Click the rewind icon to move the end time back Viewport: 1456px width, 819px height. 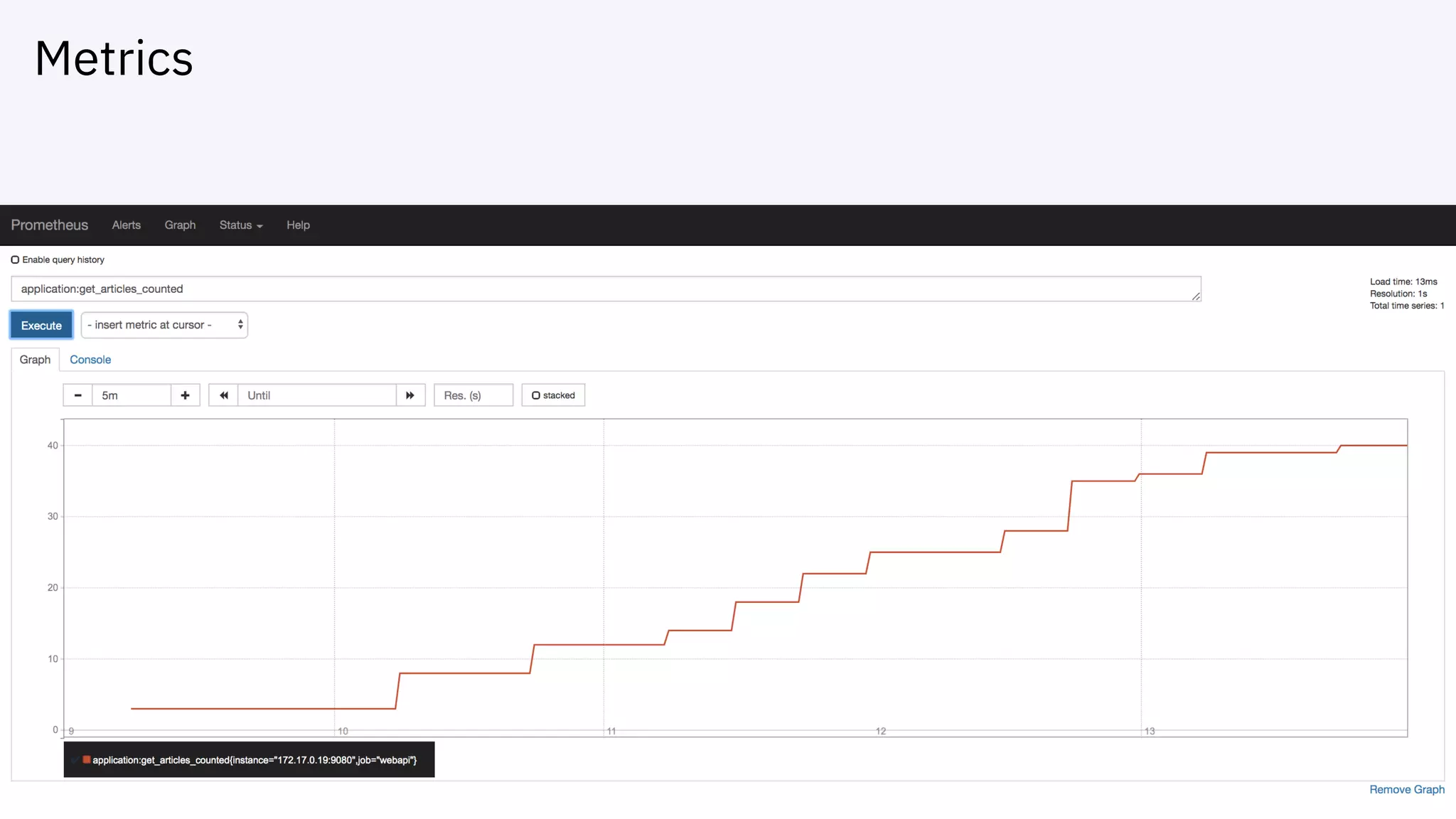click(223, 395)
